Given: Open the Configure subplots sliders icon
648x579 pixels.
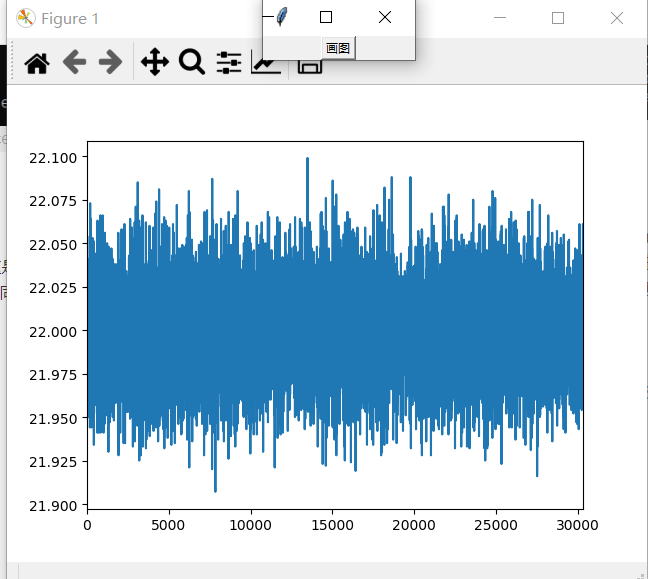Looking at the screenshot, I should tap(229, 62).
